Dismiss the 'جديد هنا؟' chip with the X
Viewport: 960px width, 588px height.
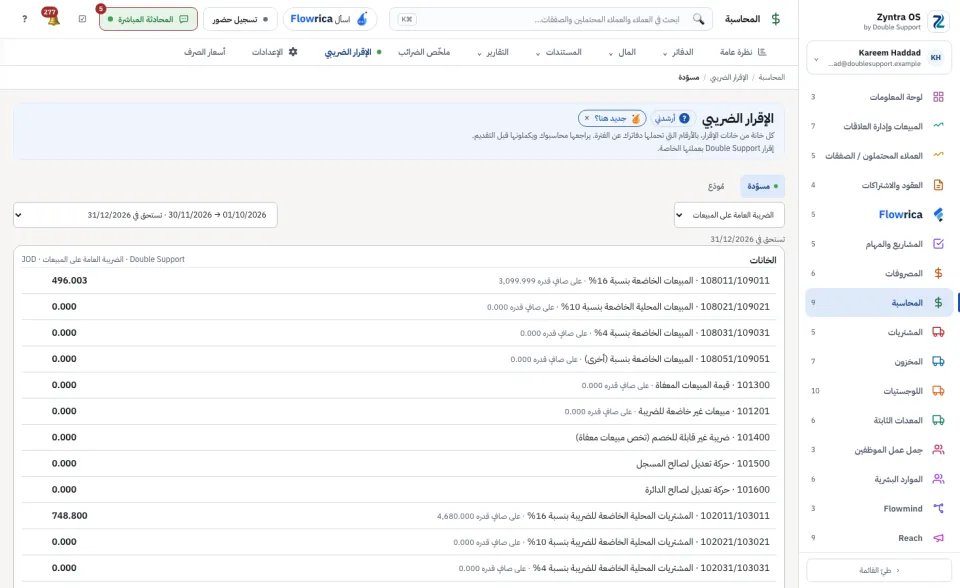(587, 118)
